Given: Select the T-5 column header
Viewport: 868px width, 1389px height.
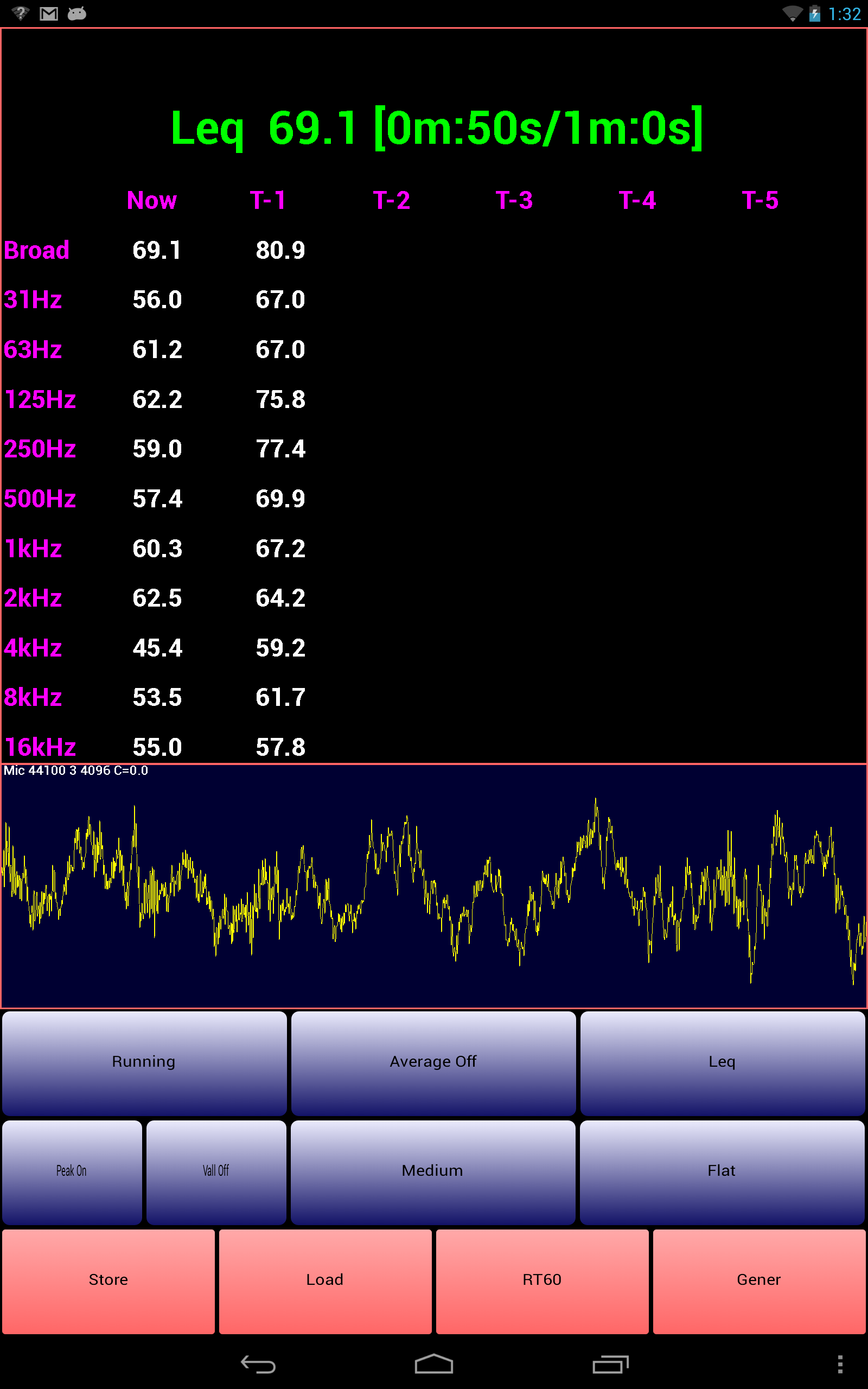Looking at the screenshot, I should 760,200.
